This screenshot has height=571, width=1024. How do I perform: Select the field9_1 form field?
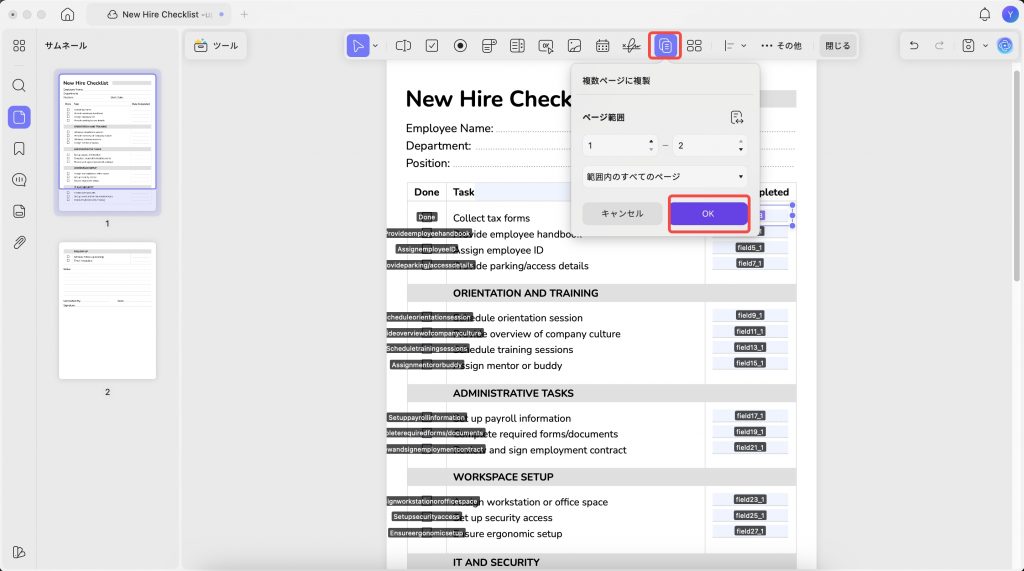(750, 315)
